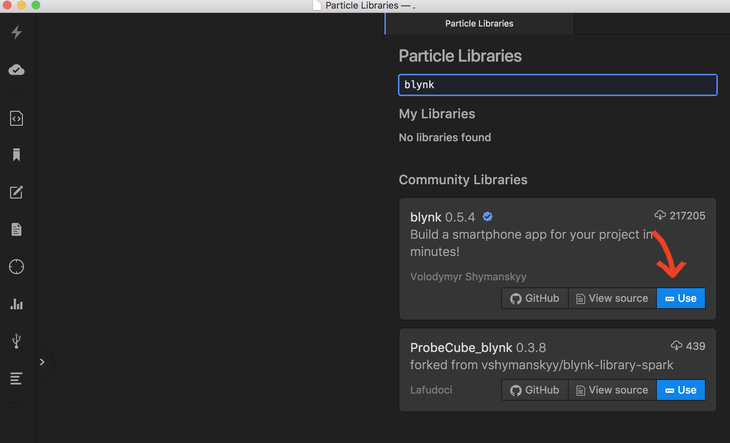Screen dimensions: 730x443
Task: Click 'forked from vshymanskyy/blynk-library-spark' description
Action: 541,365
